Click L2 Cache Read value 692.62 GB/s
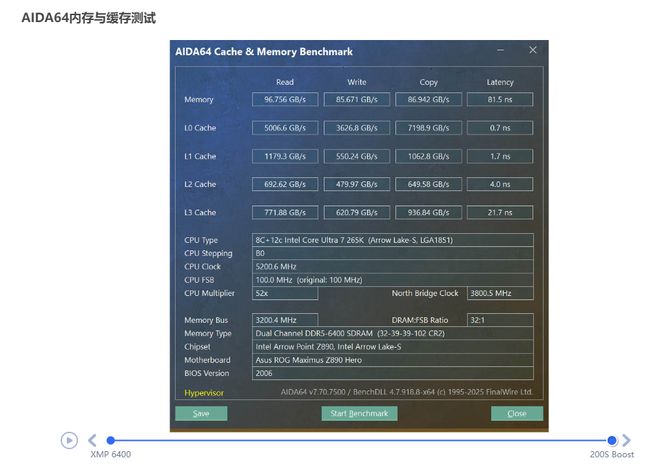 tap(285, 184)
